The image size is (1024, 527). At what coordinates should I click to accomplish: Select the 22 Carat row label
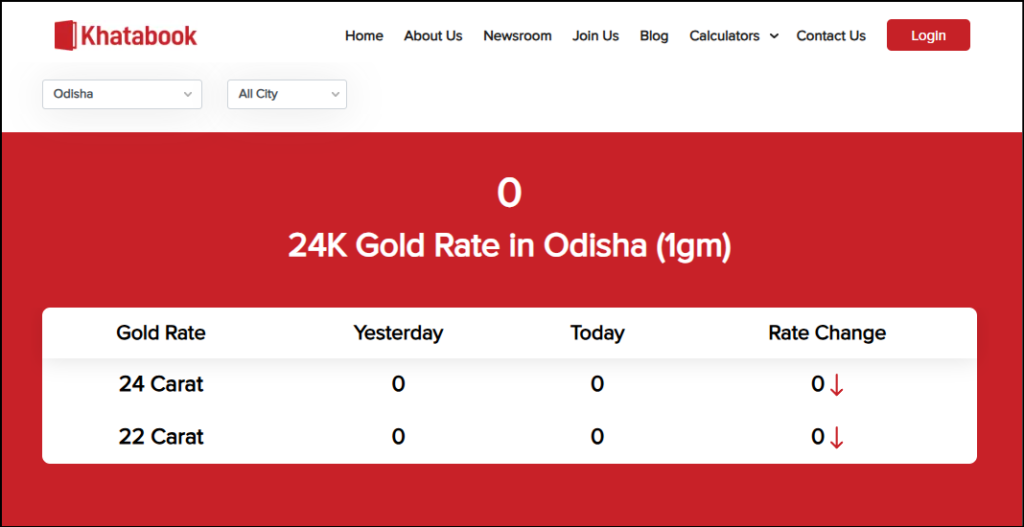click(x=161, y=437)
